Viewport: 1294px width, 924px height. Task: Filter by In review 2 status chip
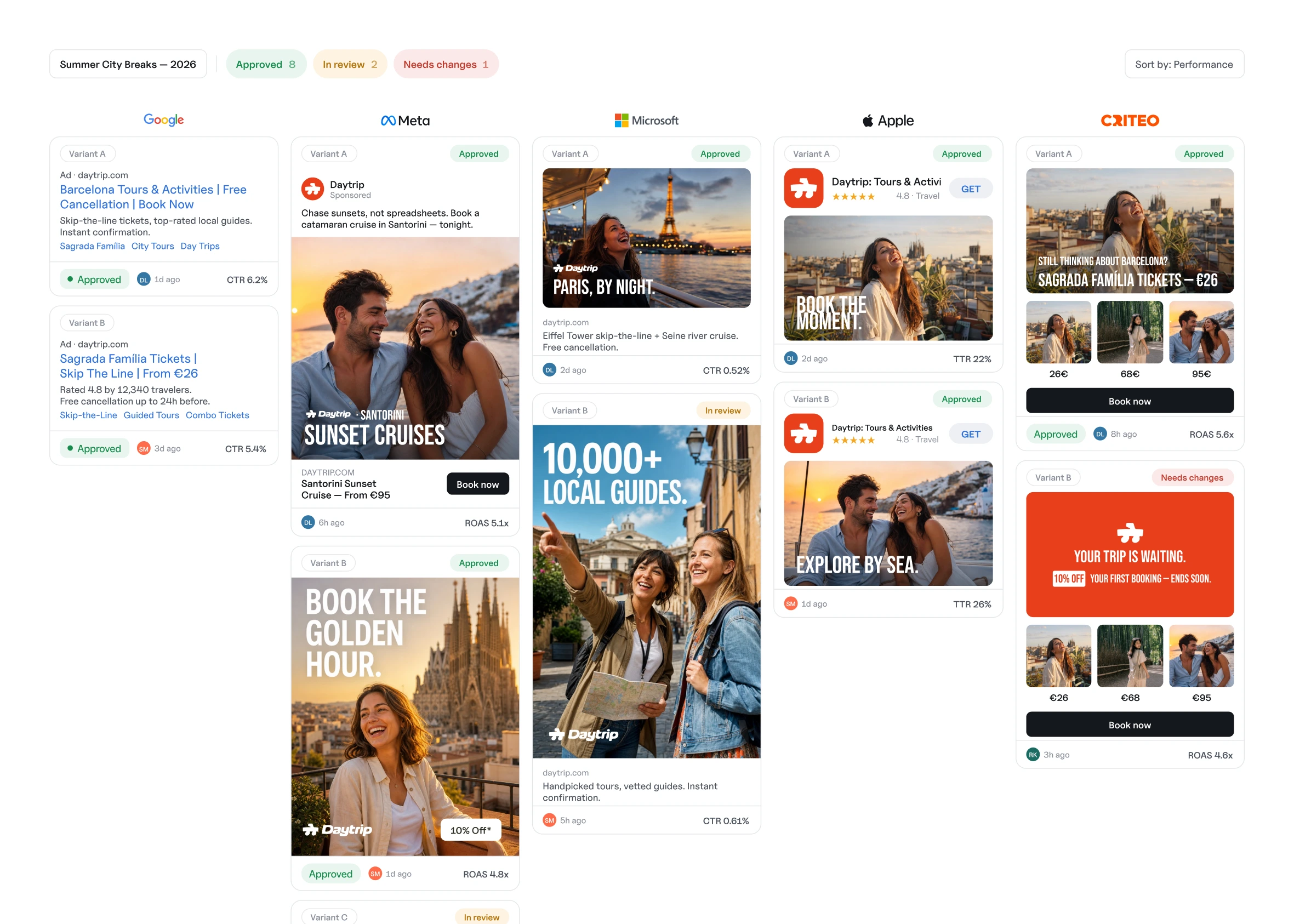[x=350, y=64]
